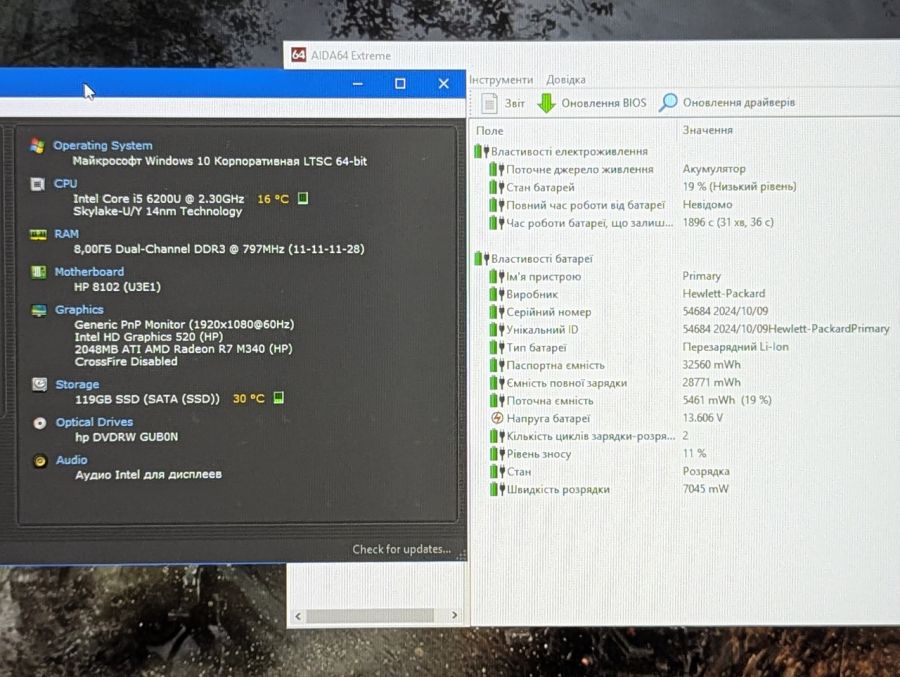This screenshot has width=900, height=677.
Task: Click the right arrow of horizontal scrollbar
Action: [454, 616]
